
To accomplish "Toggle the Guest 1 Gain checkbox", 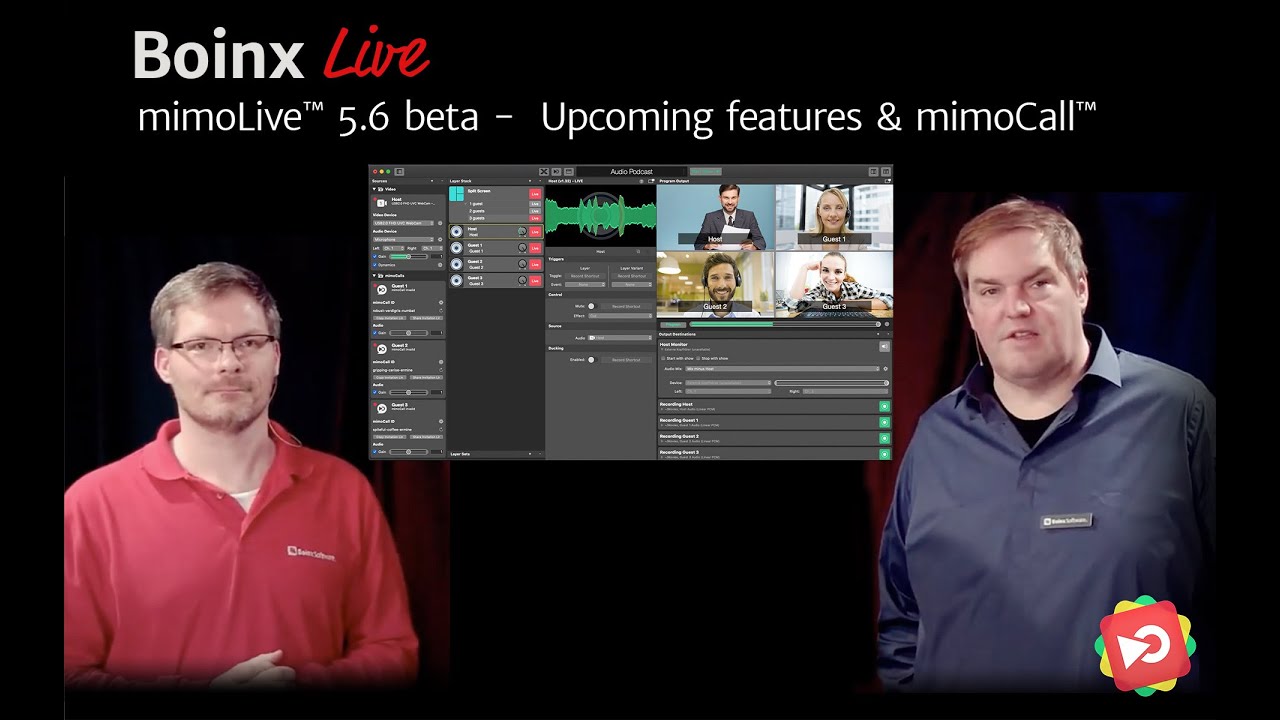I will click(374, 333).
